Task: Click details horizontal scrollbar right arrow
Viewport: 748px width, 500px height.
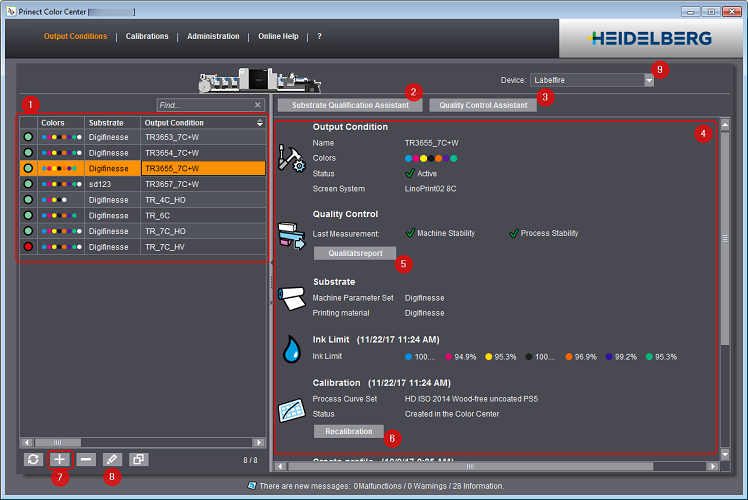Action: [x=713, y=466]
